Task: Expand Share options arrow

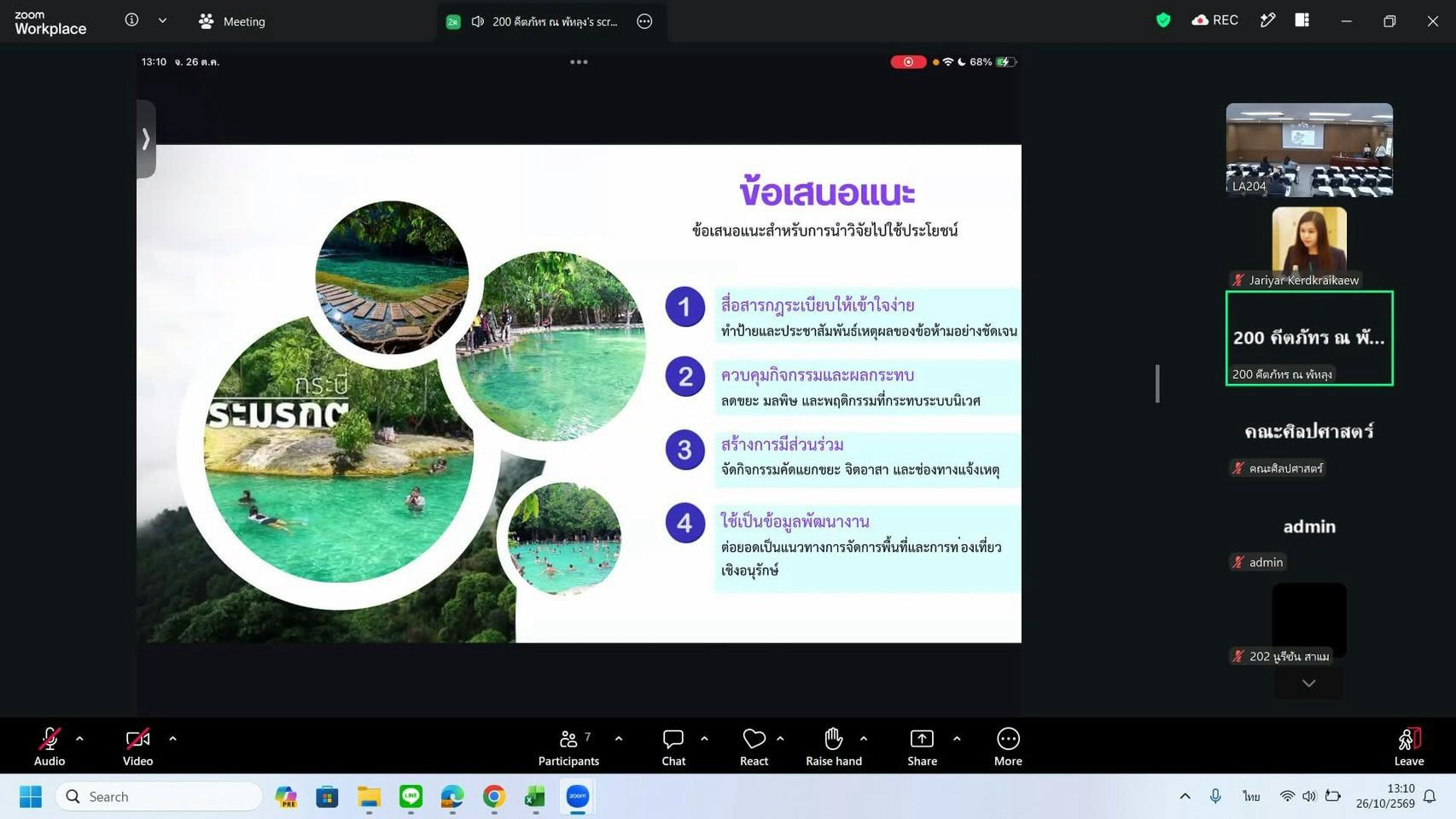Action: pos(957,739)
